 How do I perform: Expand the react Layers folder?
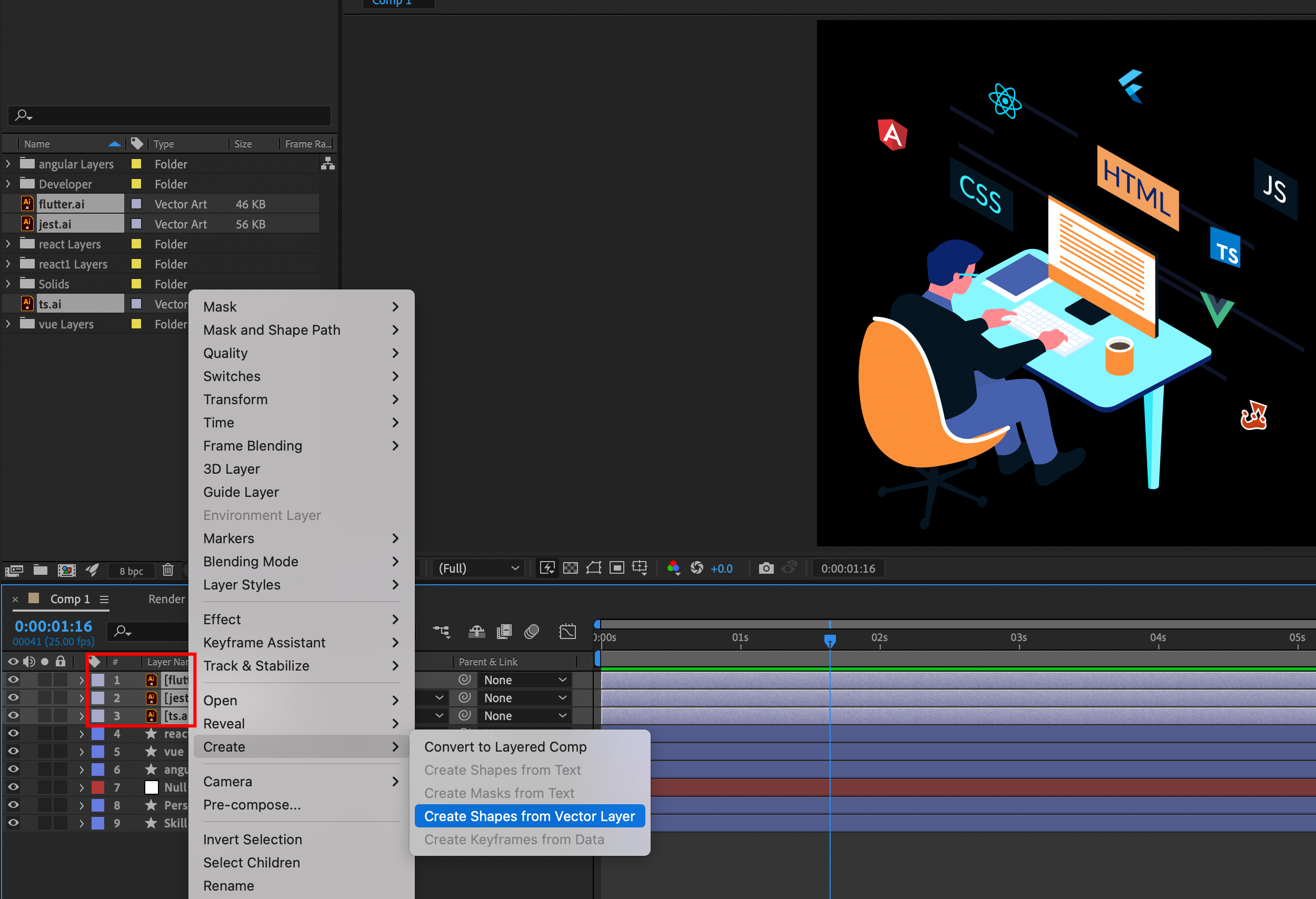point(9,244)
